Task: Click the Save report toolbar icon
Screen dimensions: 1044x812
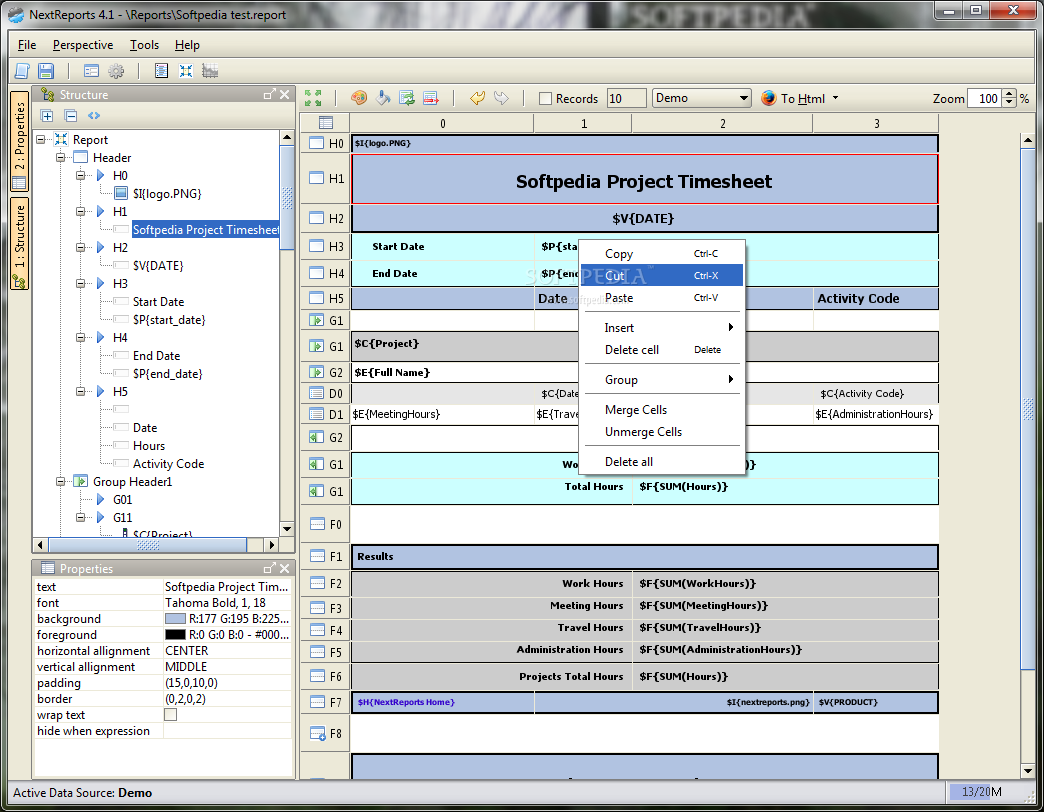Action: click(46, 71)
